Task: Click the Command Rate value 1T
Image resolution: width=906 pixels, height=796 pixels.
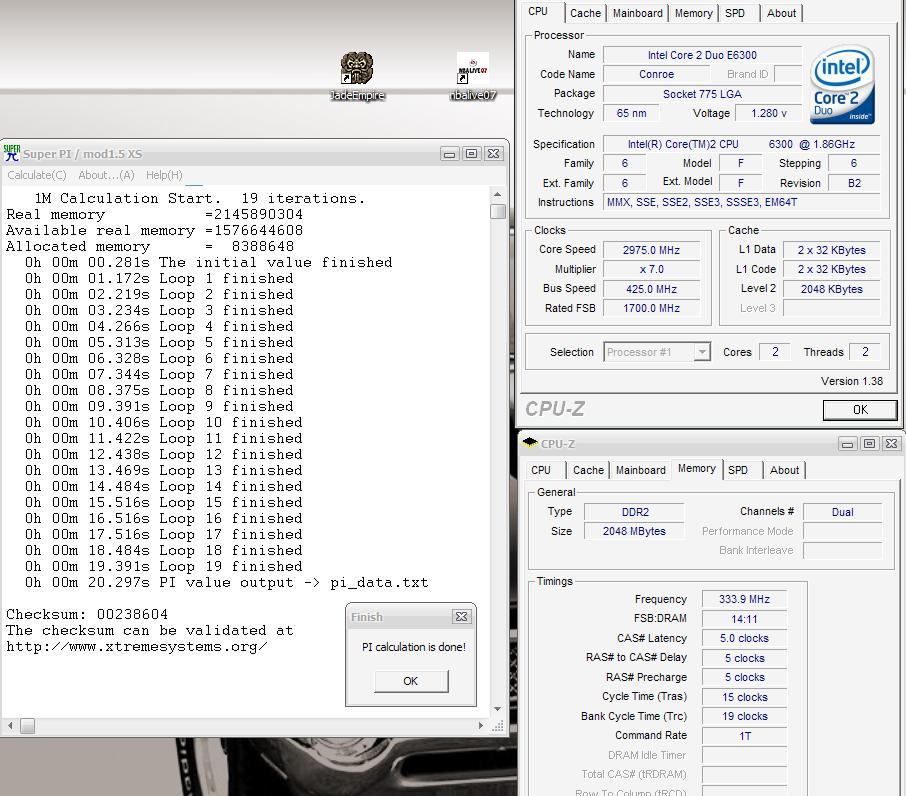Action: point(744,736)
